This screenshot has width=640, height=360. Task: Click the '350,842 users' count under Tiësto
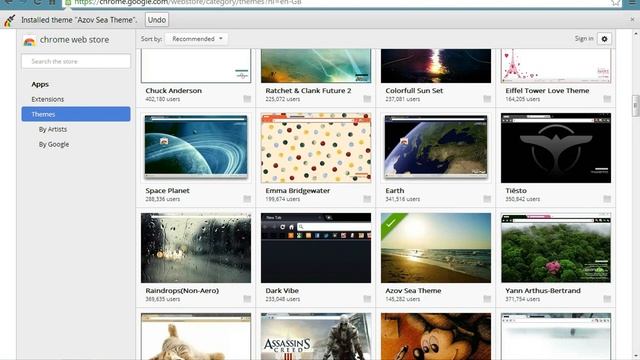[x=522, y=199]
